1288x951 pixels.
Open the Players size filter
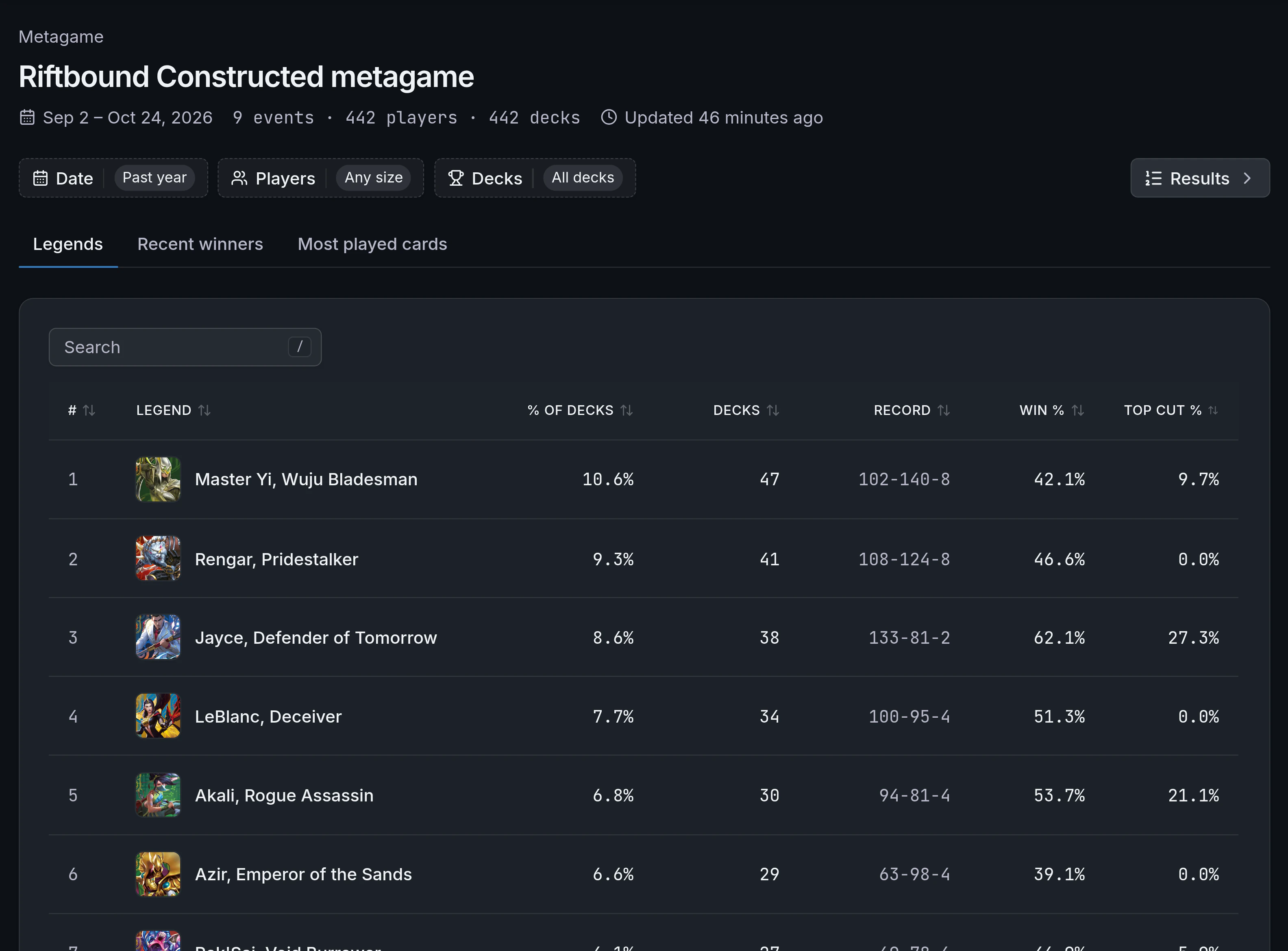coord(321,178)
